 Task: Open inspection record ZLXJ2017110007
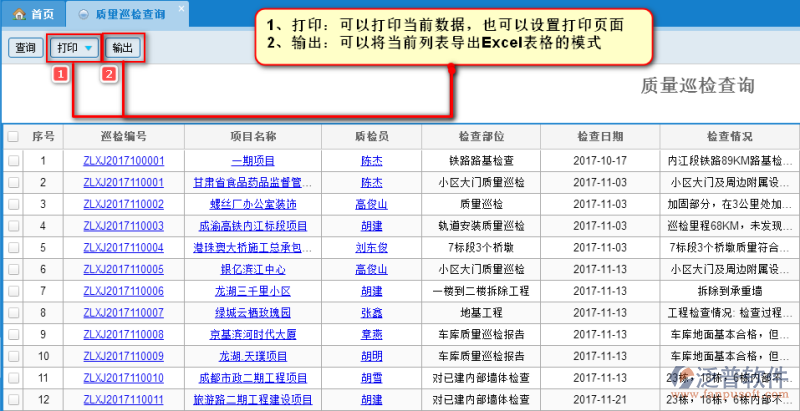pos(123,313)
